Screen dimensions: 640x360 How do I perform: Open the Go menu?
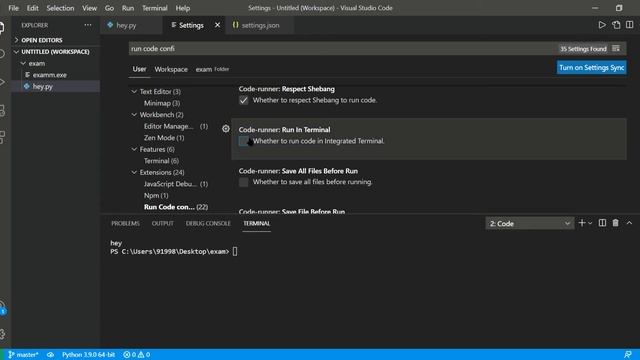point(109,8)
